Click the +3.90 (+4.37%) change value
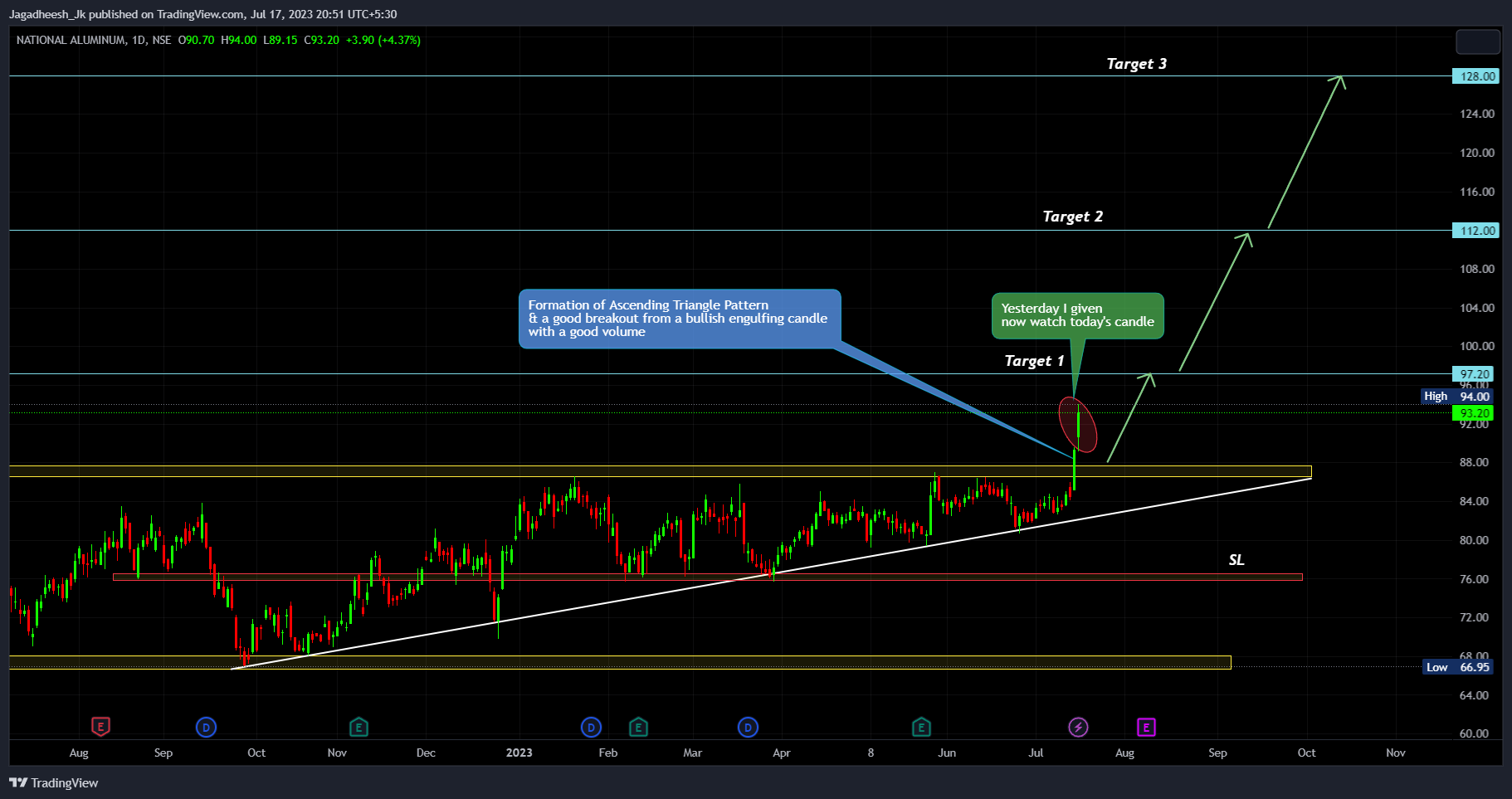 (383, 40)
